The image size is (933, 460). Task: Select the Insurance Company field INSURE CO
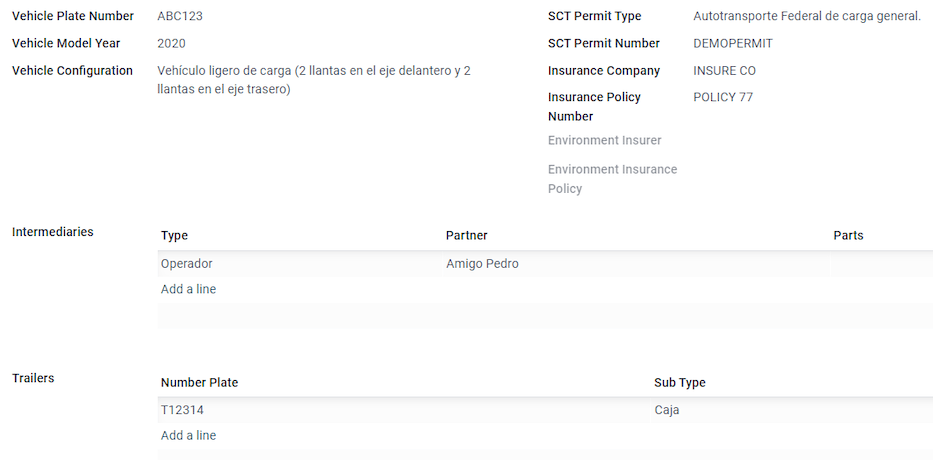tap(725, 71)
